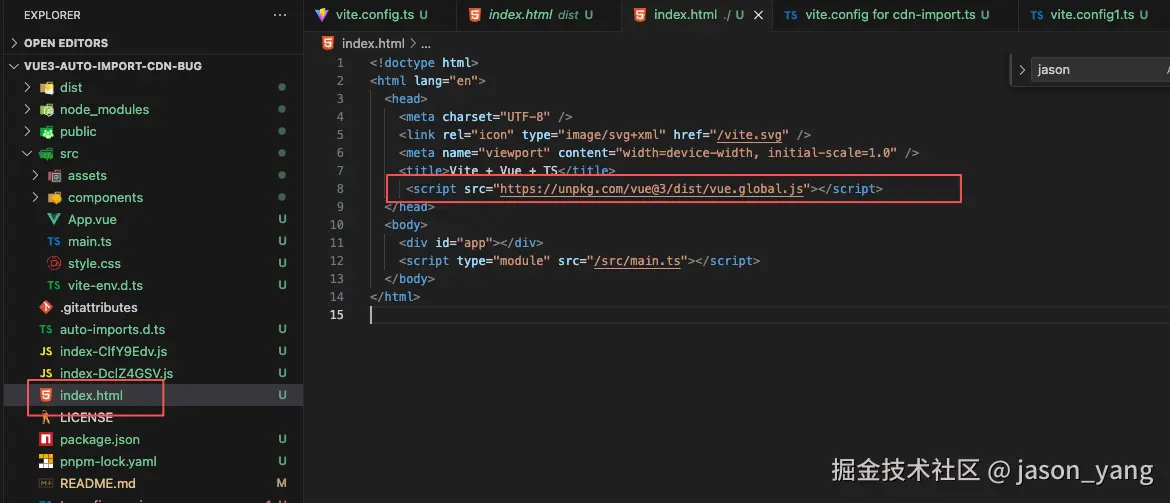1170x503 pixels.
Task: Click the CSS icon beside style.css
Action: click(54, 263)
